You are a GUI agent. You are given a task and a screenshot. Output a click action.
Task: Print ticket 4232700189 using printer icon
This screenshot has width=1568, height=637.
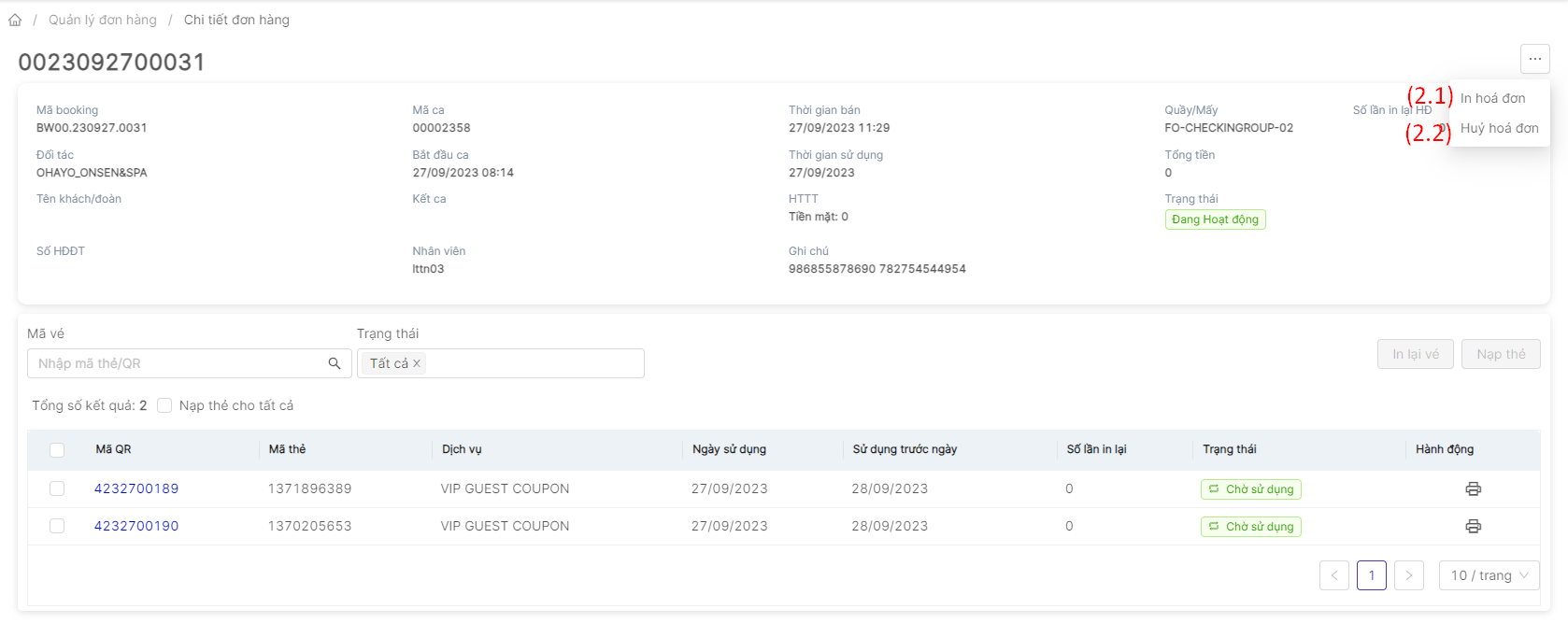[1473, 488]
